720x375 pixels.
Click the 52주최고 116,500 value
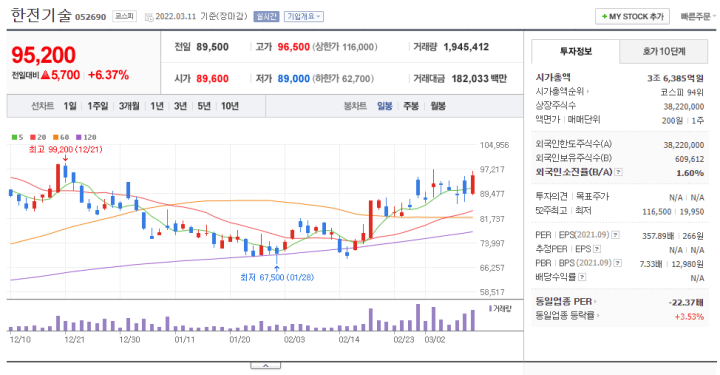pos(657,212)
